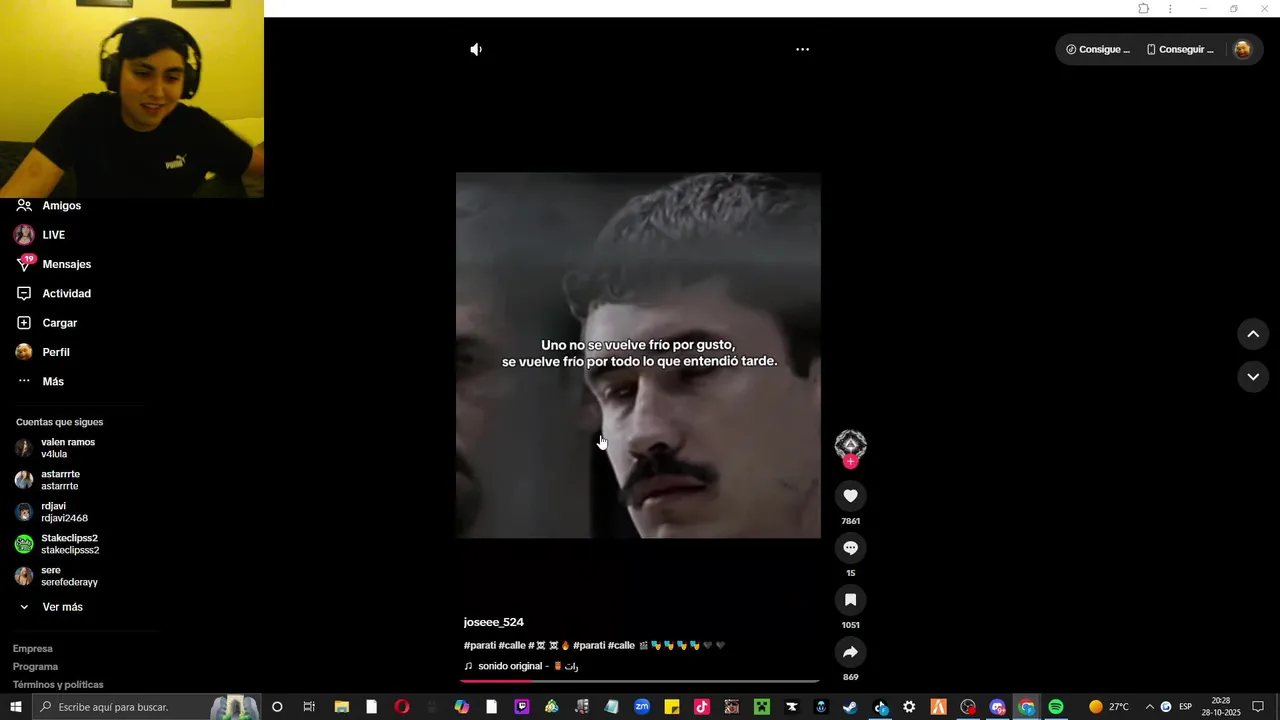The image size is (1280, 720).
Task: Open profile avatar in top right corner
Action: click(1242, 49)
